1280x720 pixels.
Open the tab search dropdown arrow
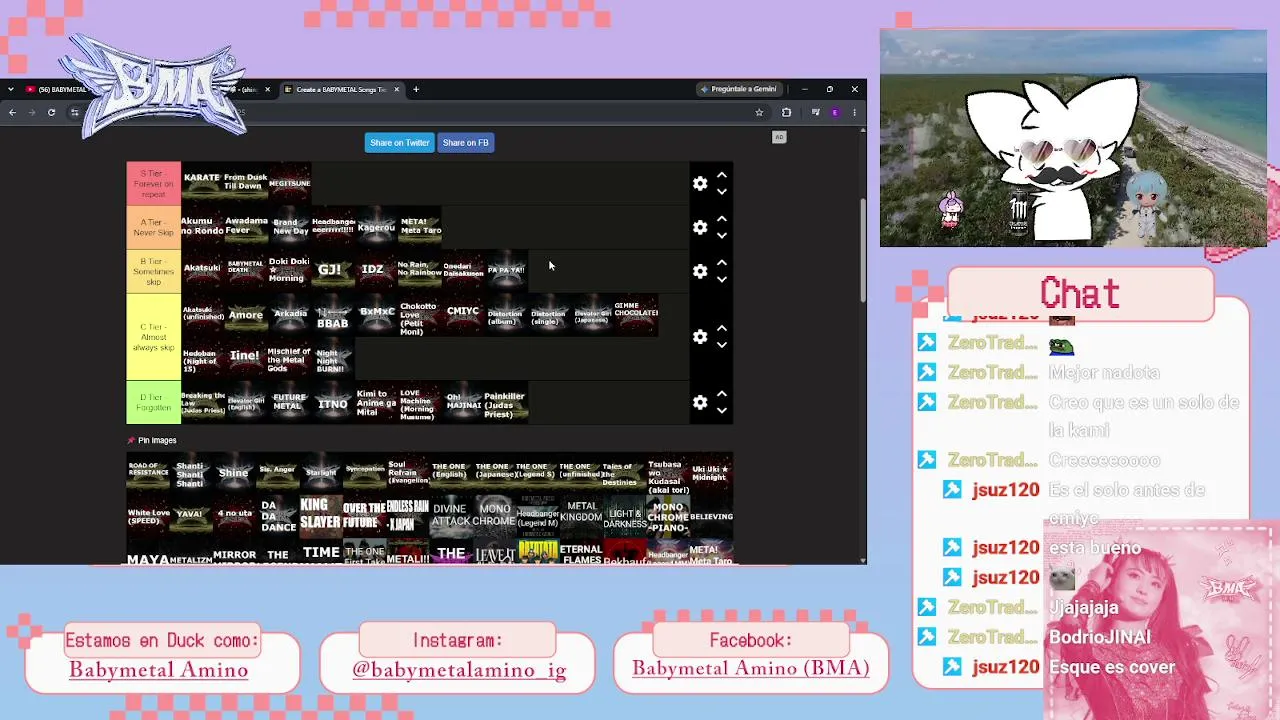pos(10,89)
